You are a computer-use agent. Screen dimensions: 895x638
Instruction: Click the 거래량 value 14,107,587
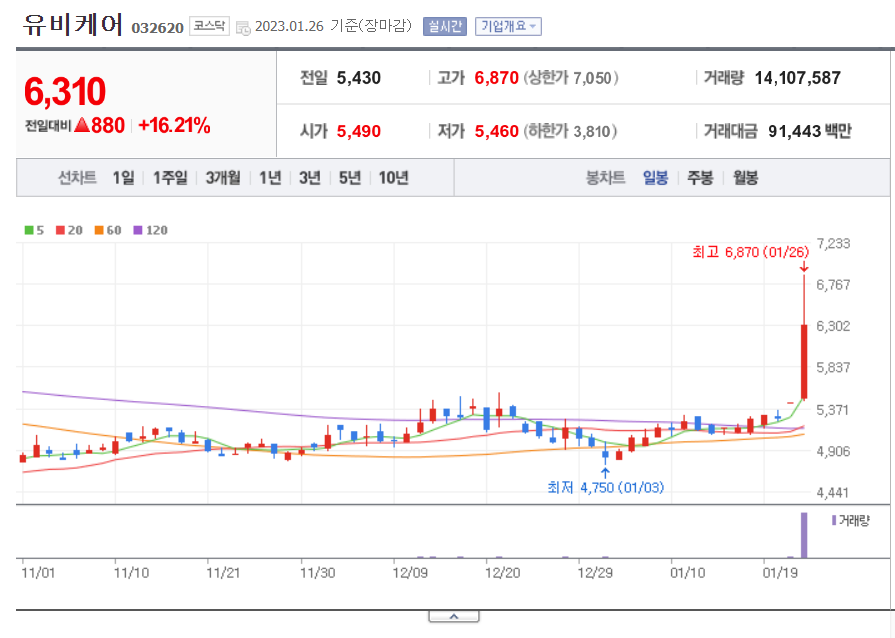pyautogui.click(x=797, y=78)
